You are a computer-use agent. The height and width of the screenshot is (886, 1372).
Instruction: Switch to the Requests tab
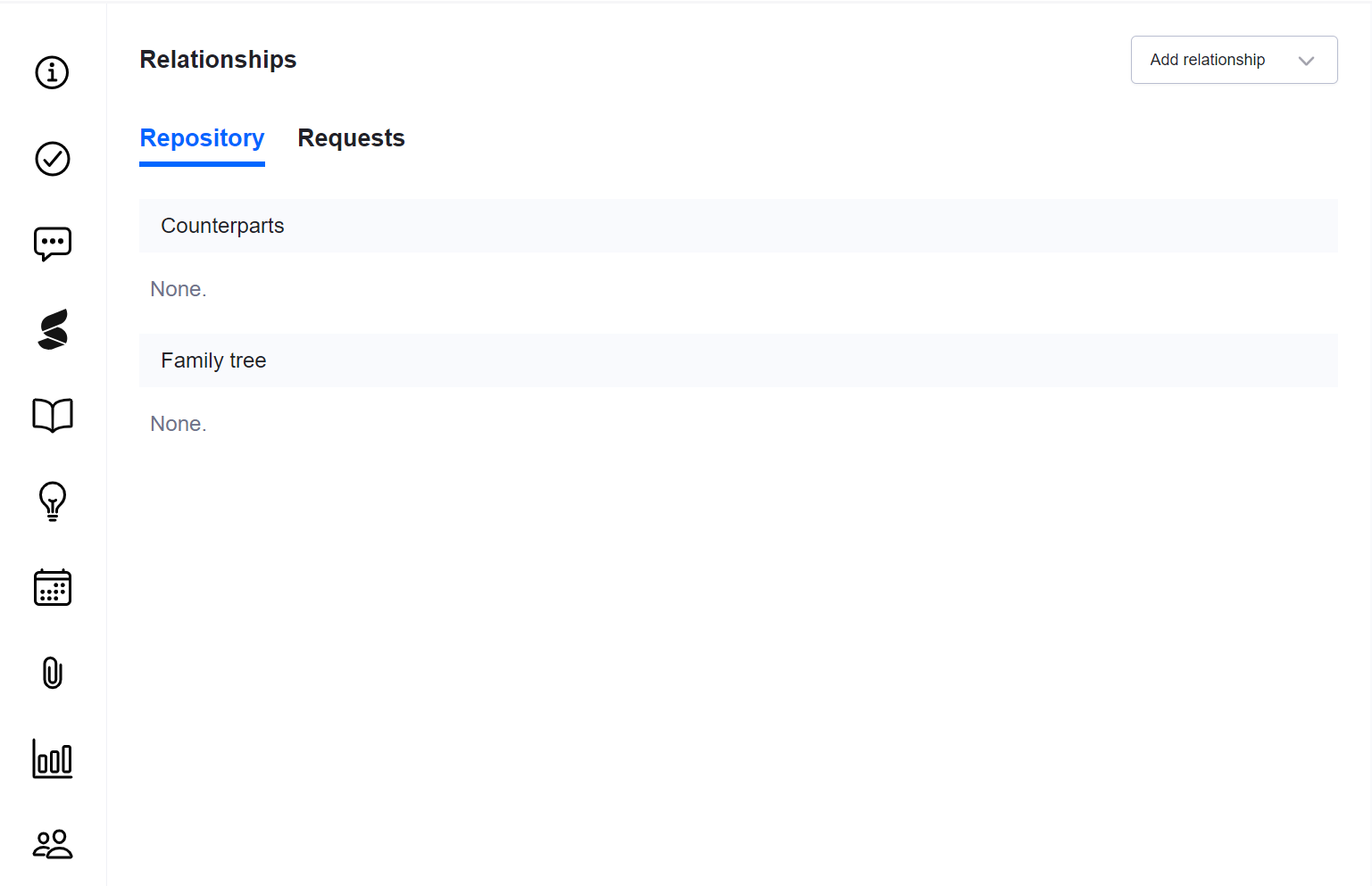351,138
